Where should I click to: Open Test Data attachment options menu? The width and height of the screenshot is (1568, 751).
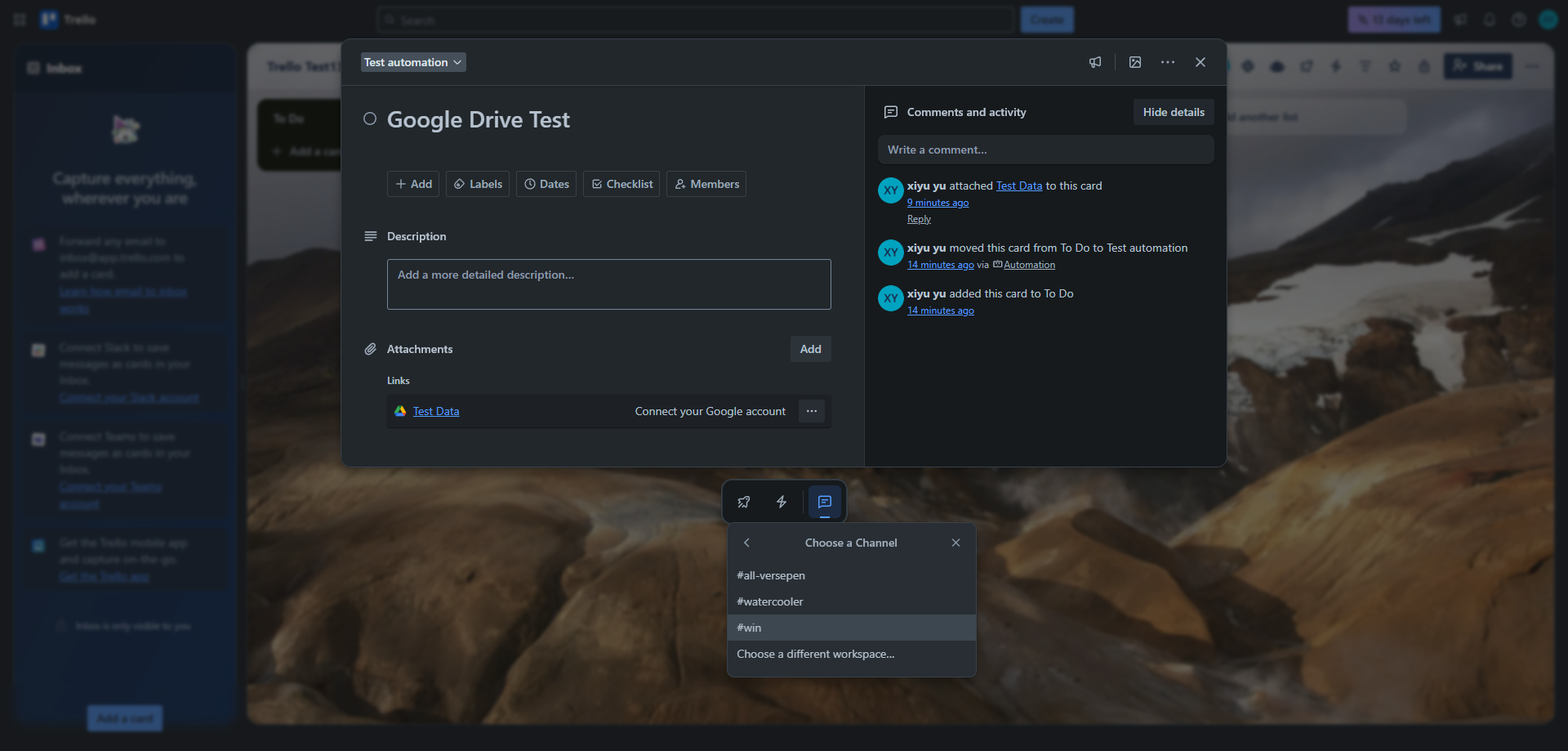pyautogui.click(x=812, y=411)
